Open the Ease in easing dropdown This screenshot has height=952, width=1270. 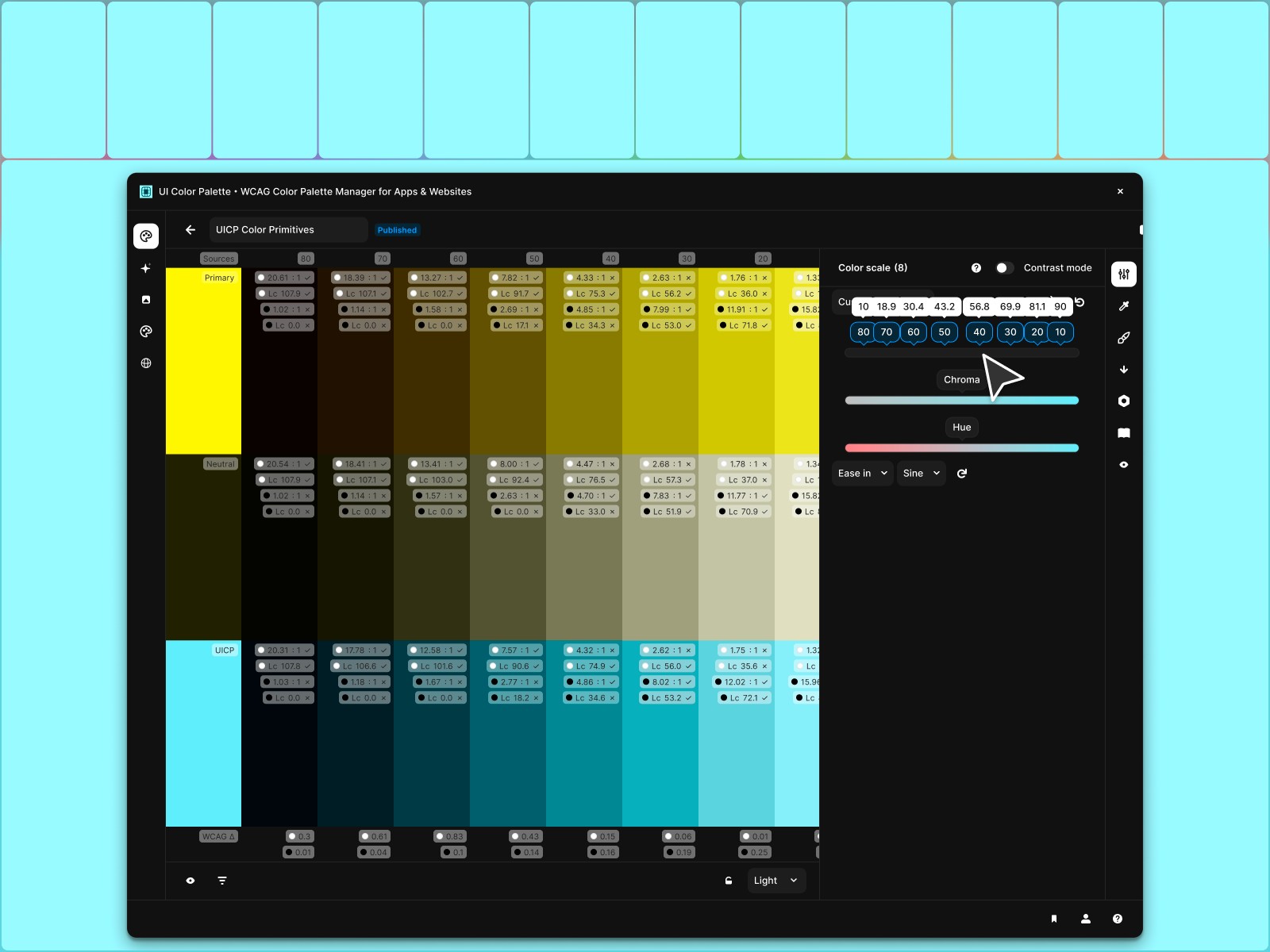(862, 473)
